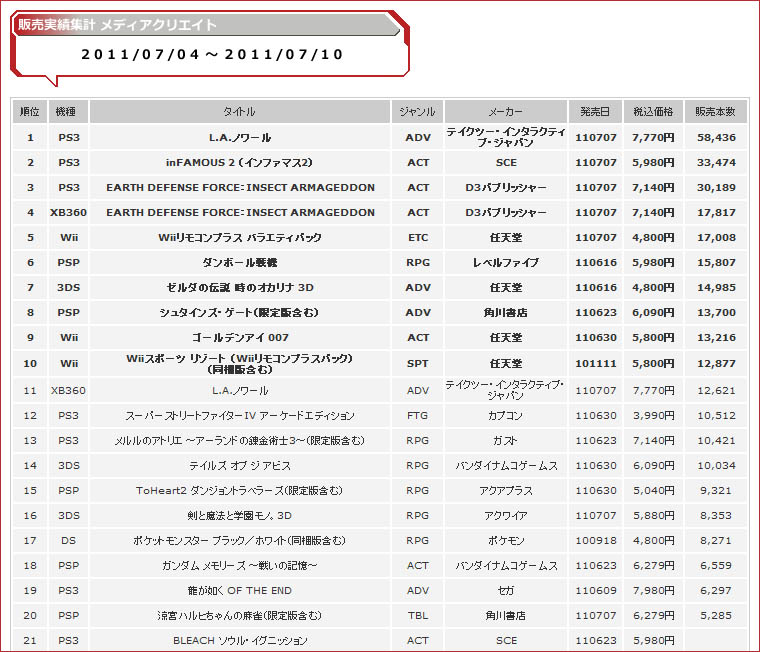This screenshot has height=652, width=760.
Task: Click sales figure 15,807
Action: pyautogui.click(x=716, y=263)
